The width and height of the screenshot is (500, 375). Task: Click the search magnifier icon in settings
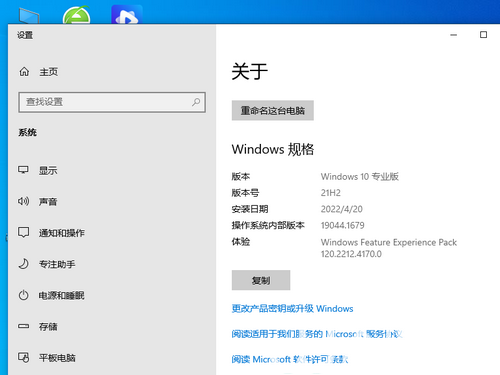tap(196, 102)
